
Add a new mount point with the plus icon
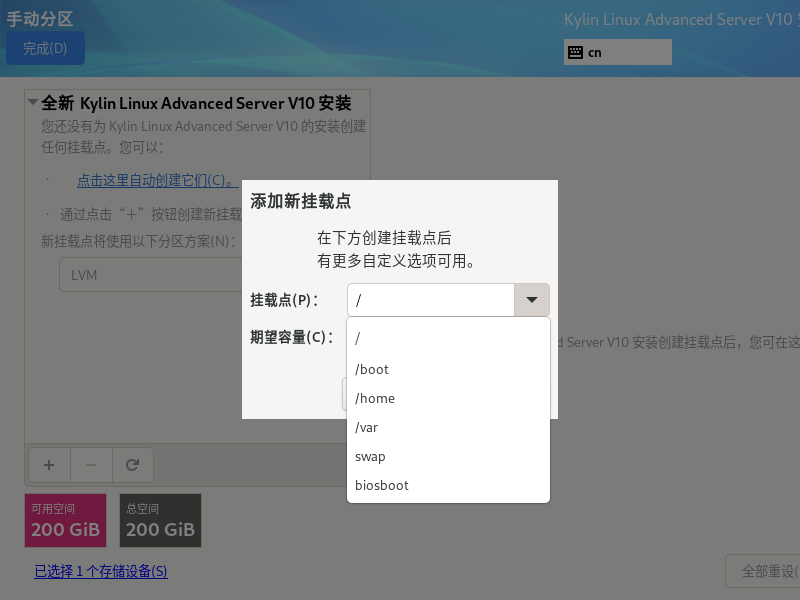48,465
